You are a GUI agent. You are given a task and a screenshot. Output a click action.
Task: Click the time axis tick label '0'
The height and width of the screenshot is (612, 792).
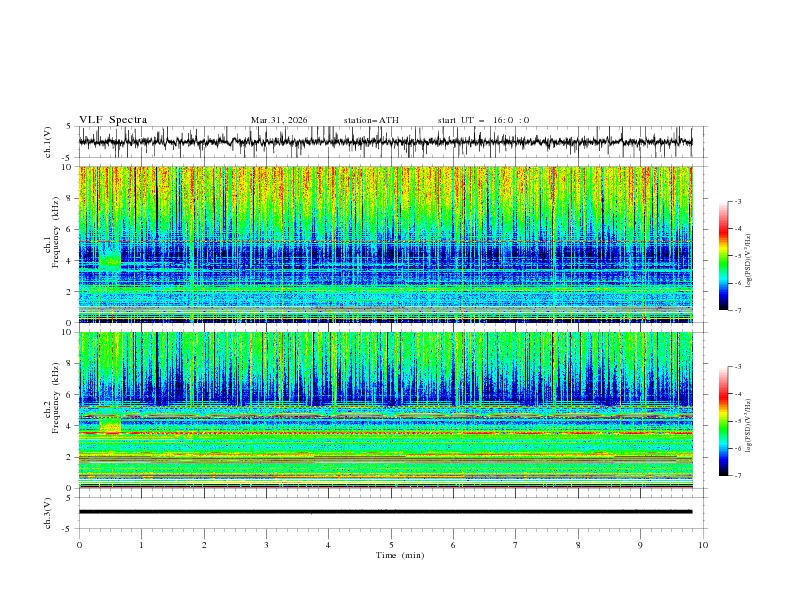pos(79,545)
